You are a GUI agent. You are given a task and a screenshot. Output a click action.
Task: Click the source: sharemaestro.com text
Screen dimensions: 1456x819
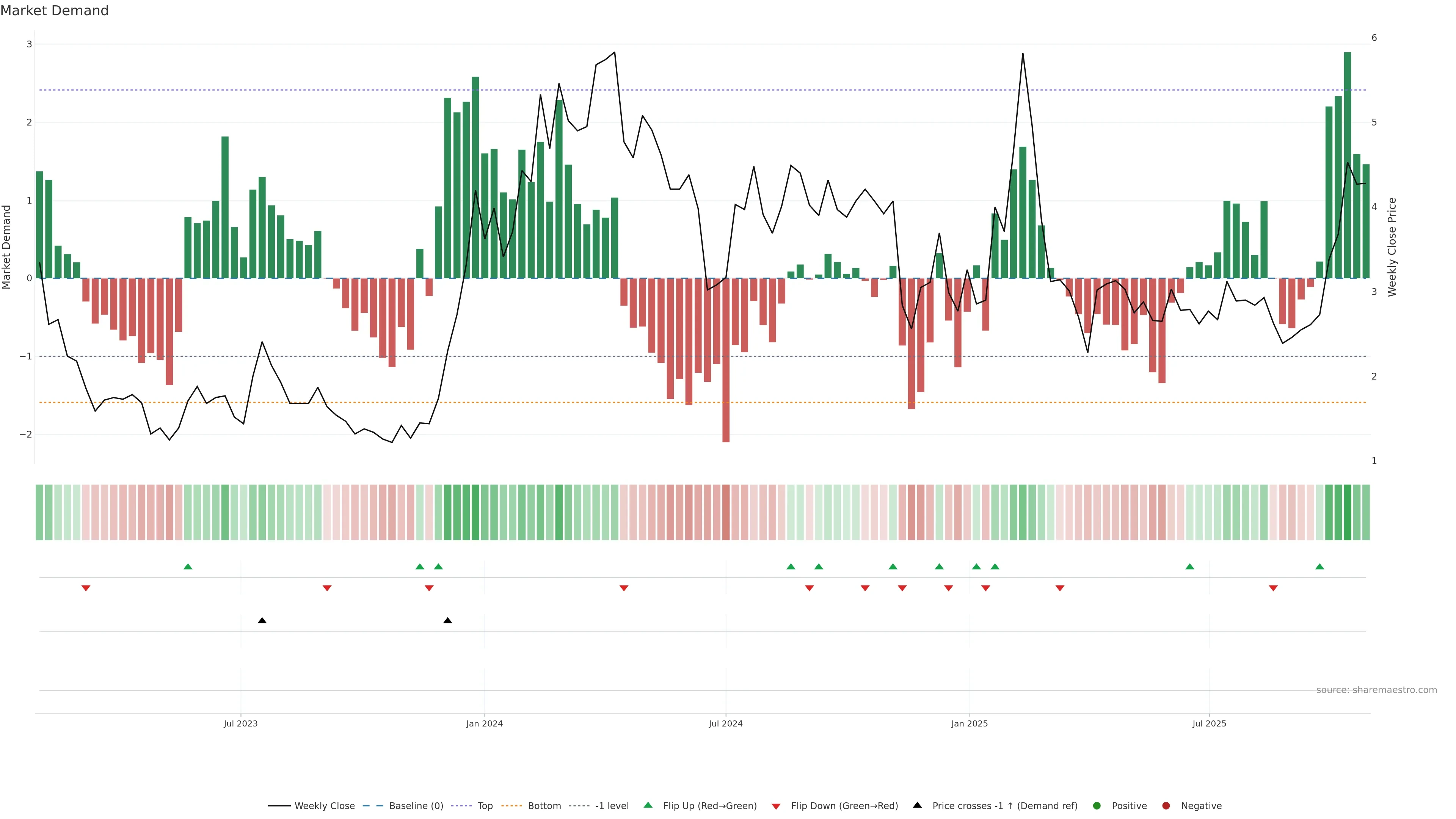[1376, 690]
